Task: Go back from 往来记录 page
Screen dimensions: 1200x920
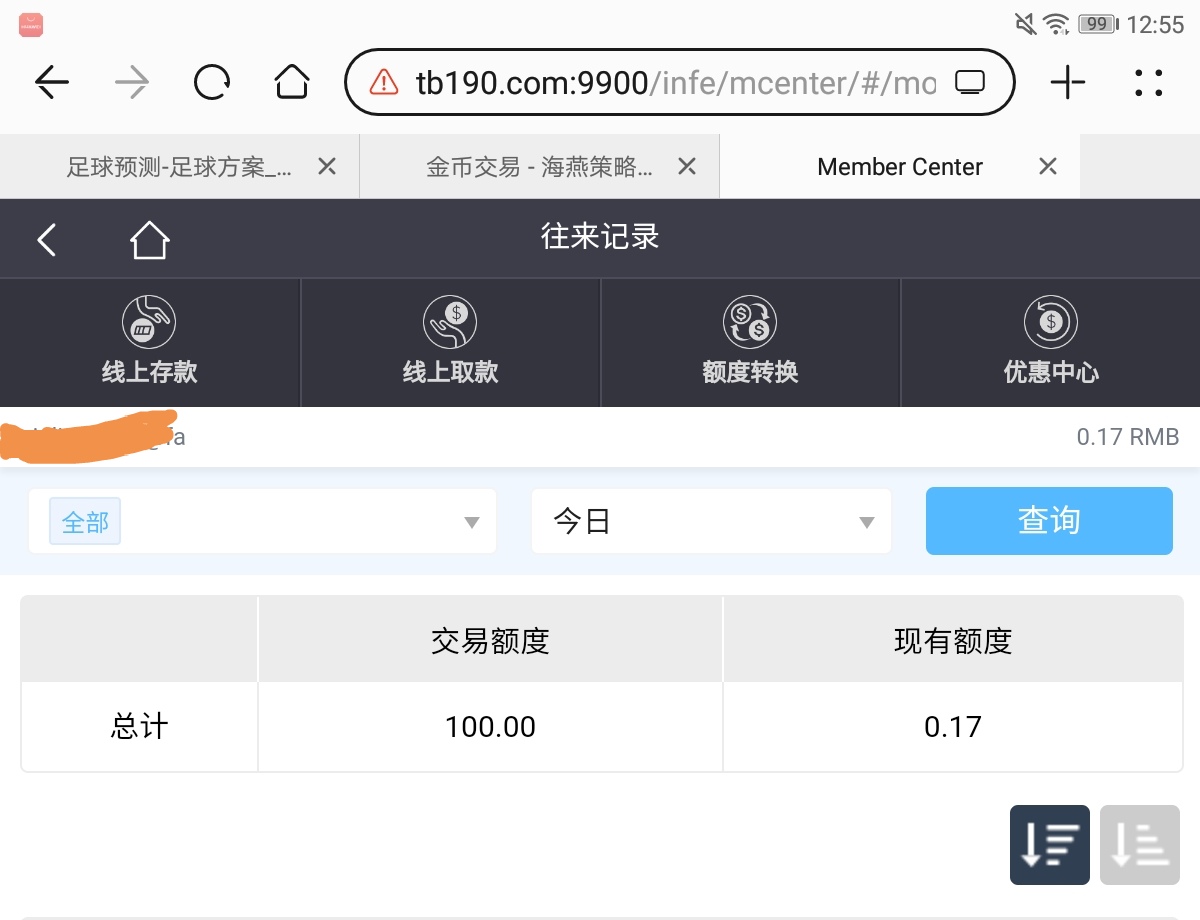Action: pos(47,240)
